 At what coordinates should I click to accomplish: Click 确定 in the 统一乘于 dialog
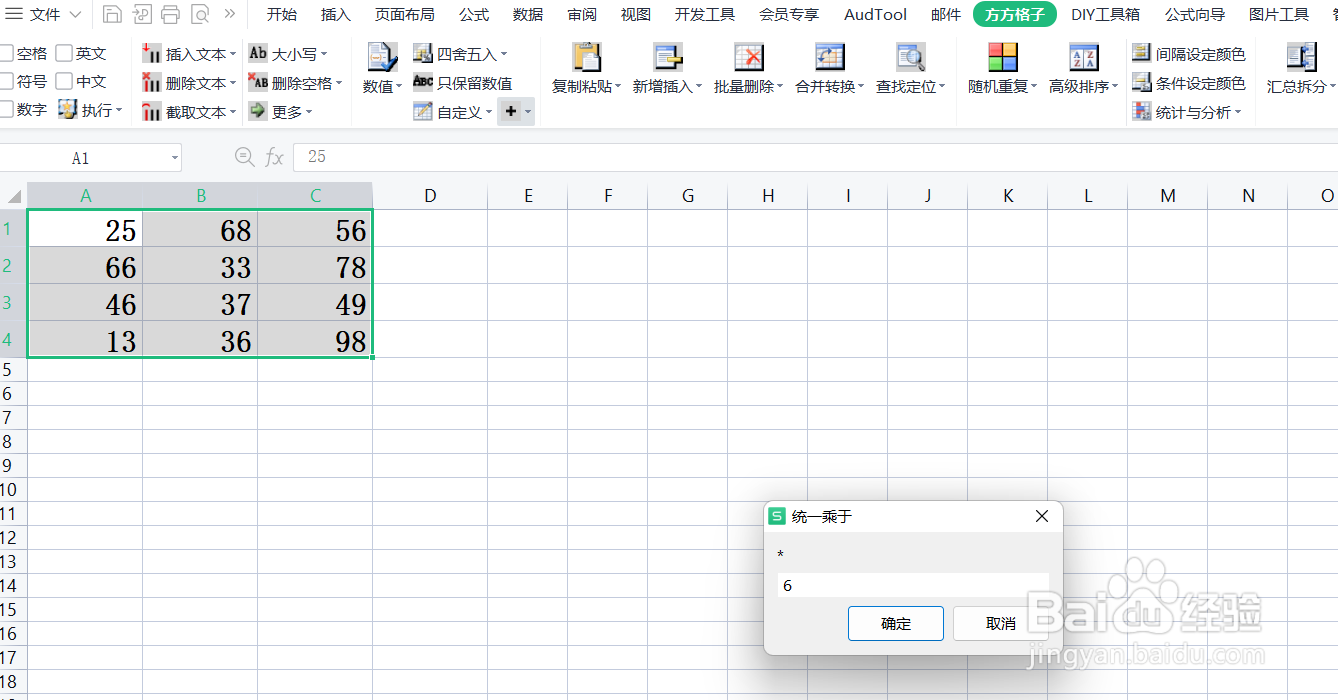pyautogui.click(x=896, y=623)
